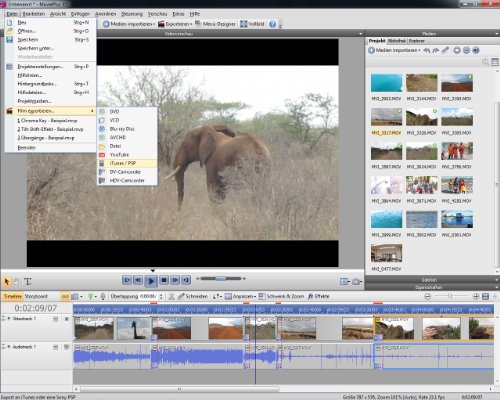The width and height of the screenshot is (500, 400).
Task: Click the preview volume slider
Action: pos(221,278)
